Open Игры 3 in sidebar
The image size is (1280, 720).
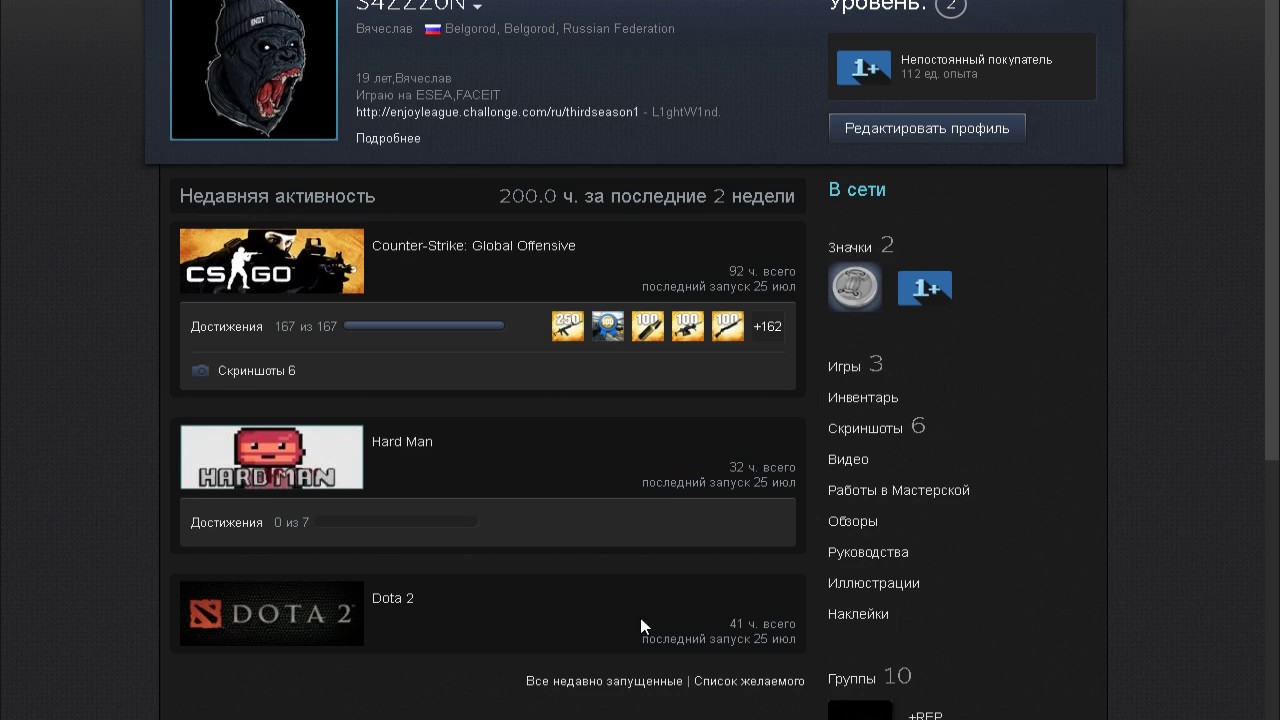(856, 365)
